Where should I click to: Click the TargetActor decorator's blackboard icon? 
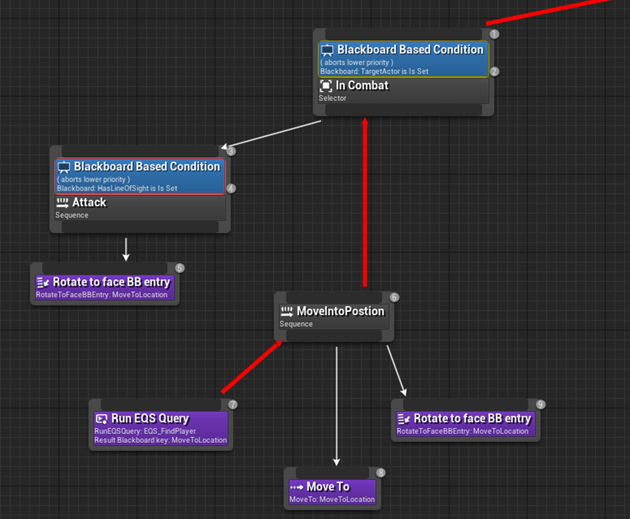[x=327, y=50]
